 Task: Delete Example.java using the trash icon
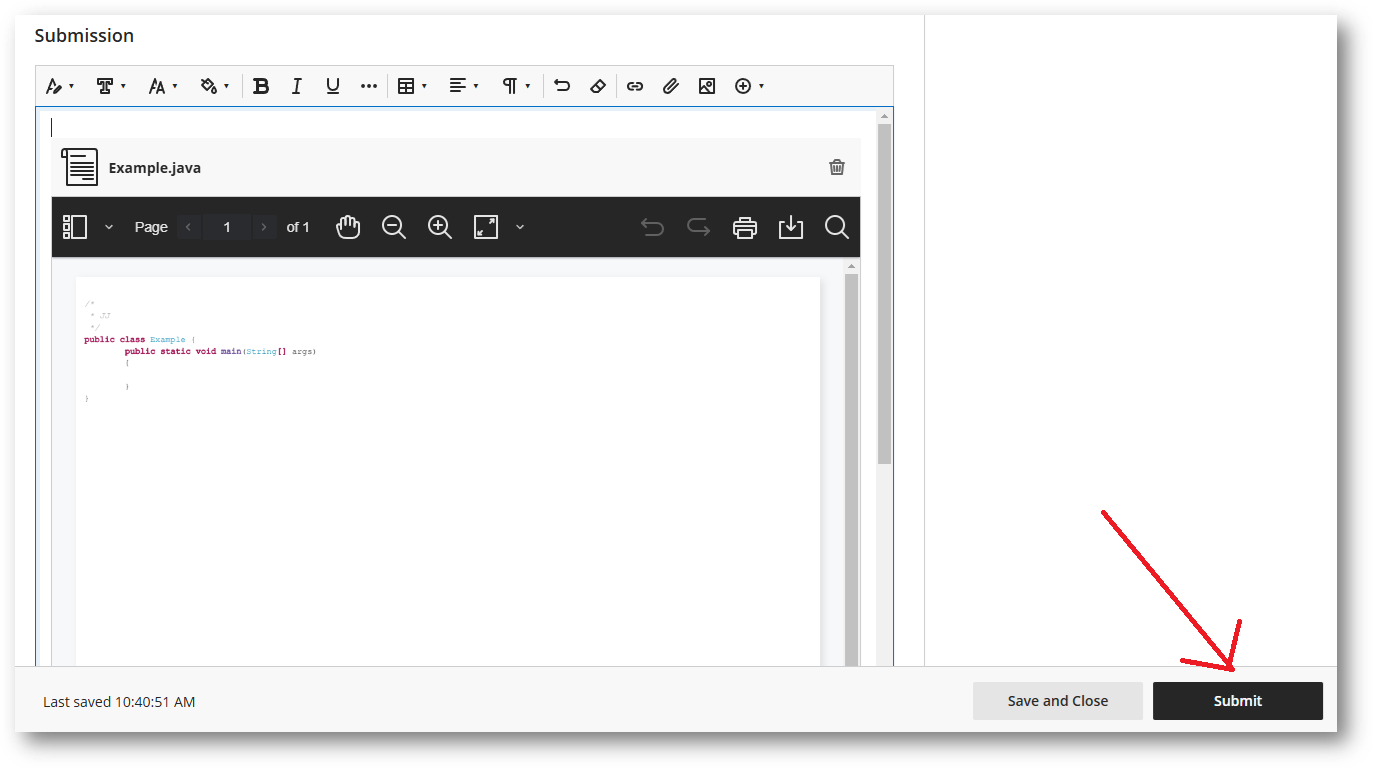pos(837,167)
